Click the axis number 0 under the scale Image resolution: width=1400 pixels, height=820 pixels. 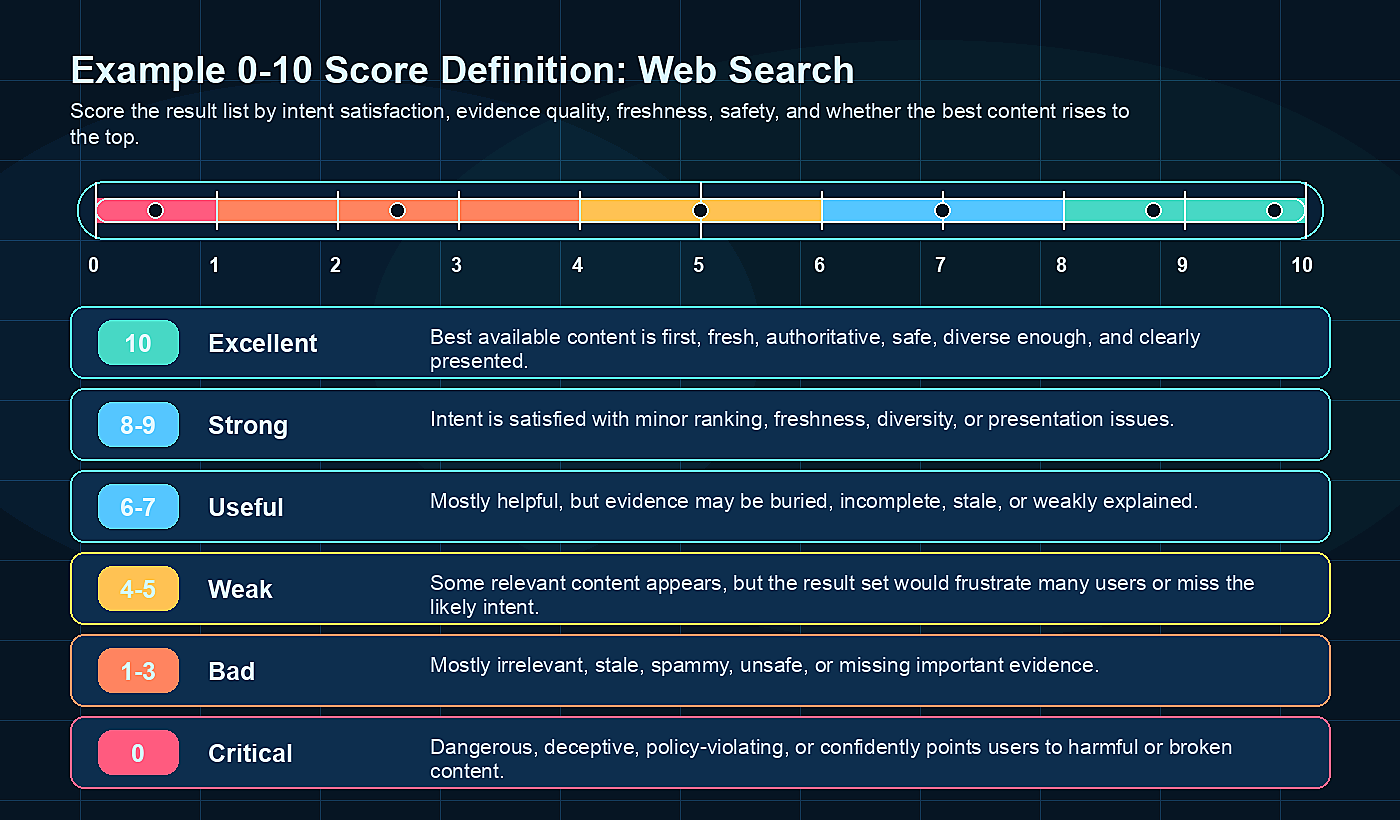point(94,266)
